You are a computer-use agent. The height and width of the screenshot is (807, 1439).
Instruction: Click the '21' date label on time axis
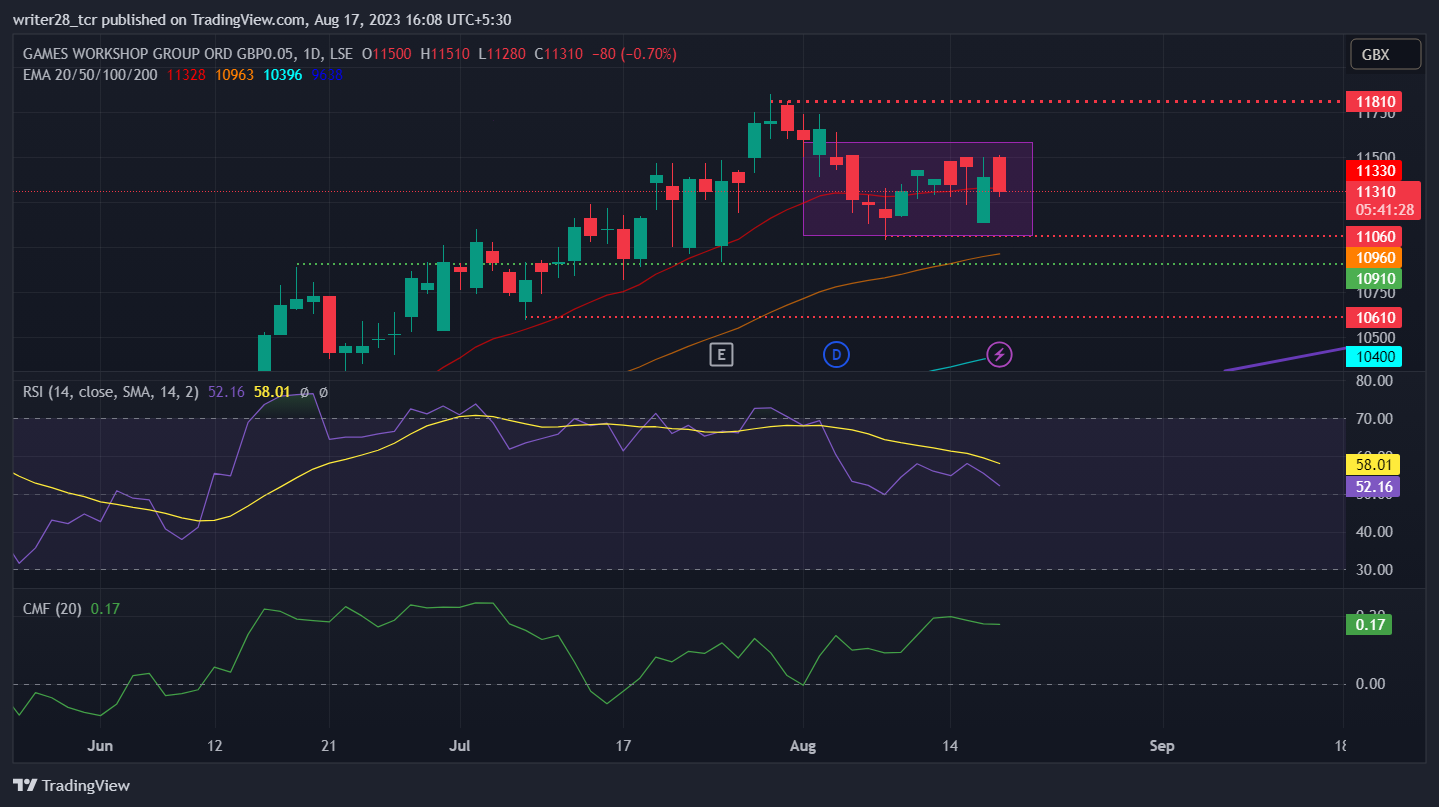[330, 746]
